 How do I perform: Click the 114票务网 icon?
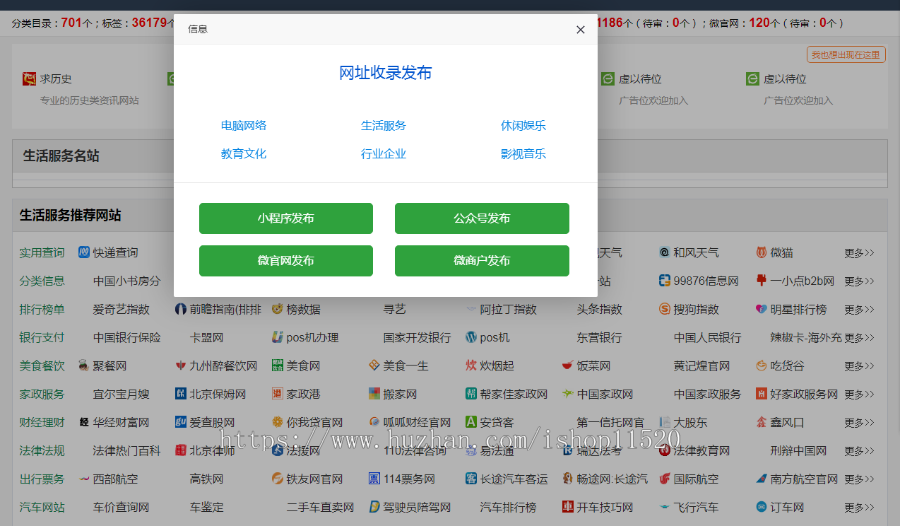[374, 478]
